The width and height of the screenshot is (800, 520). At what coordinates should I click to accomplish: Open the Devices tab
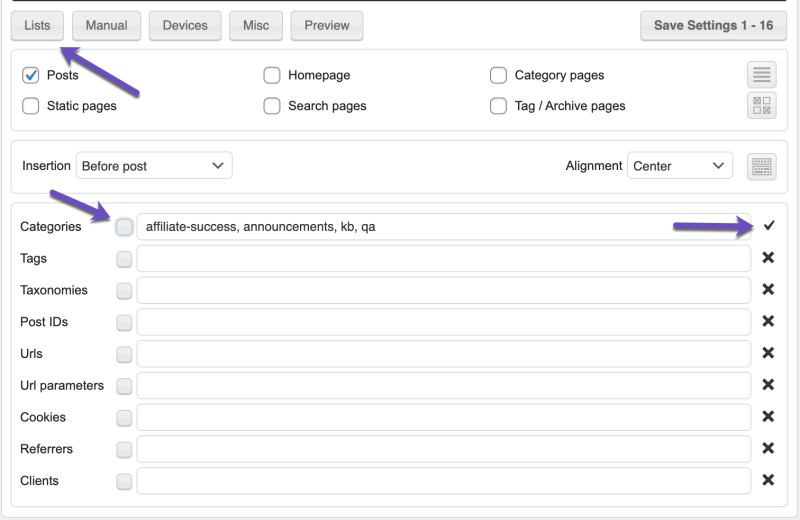185,26
